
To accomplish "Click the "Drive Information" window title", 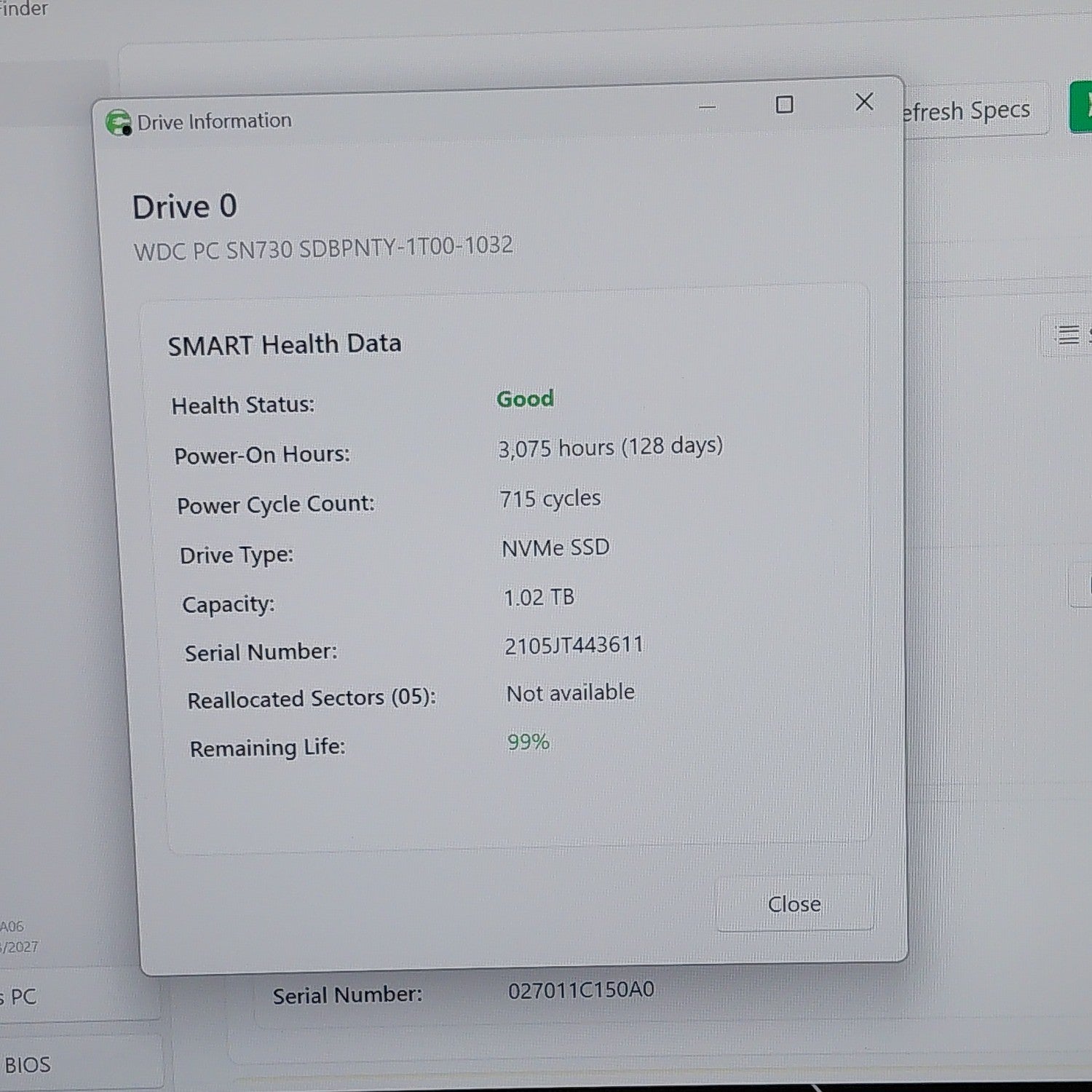I will (x=214, y=121).
